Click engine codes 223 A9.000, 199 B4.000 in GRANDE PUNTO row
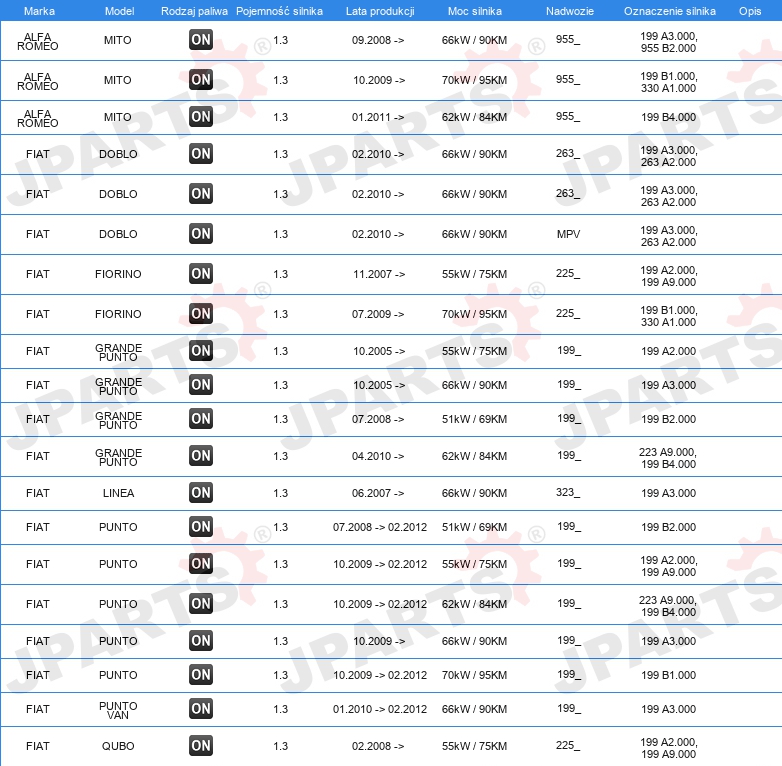Image resolution: width=782 pixels, height=766 pixels. [668, 458]
